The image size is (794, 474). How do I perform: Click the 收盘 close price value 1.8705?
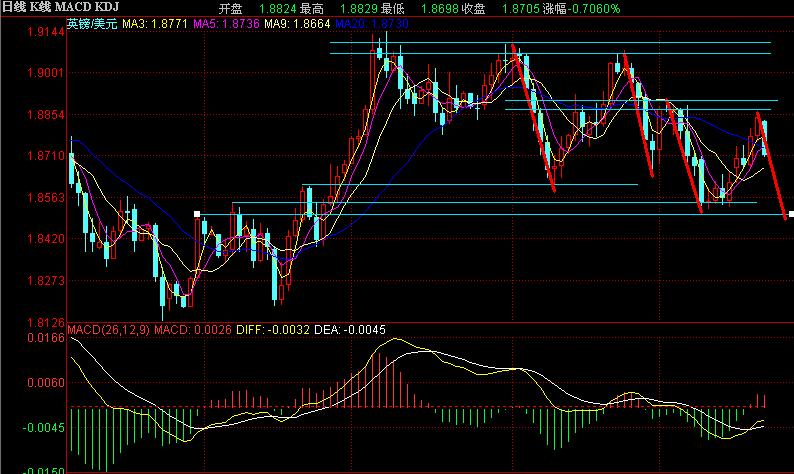click(521, 9)
